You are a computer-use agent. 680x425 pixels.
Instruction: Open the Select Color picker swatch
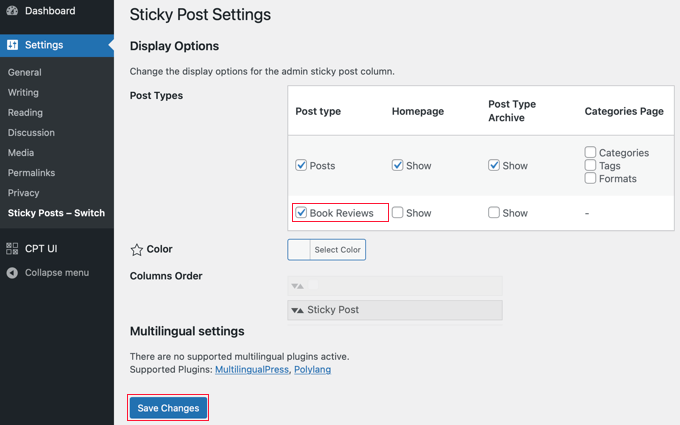[298, 249]
